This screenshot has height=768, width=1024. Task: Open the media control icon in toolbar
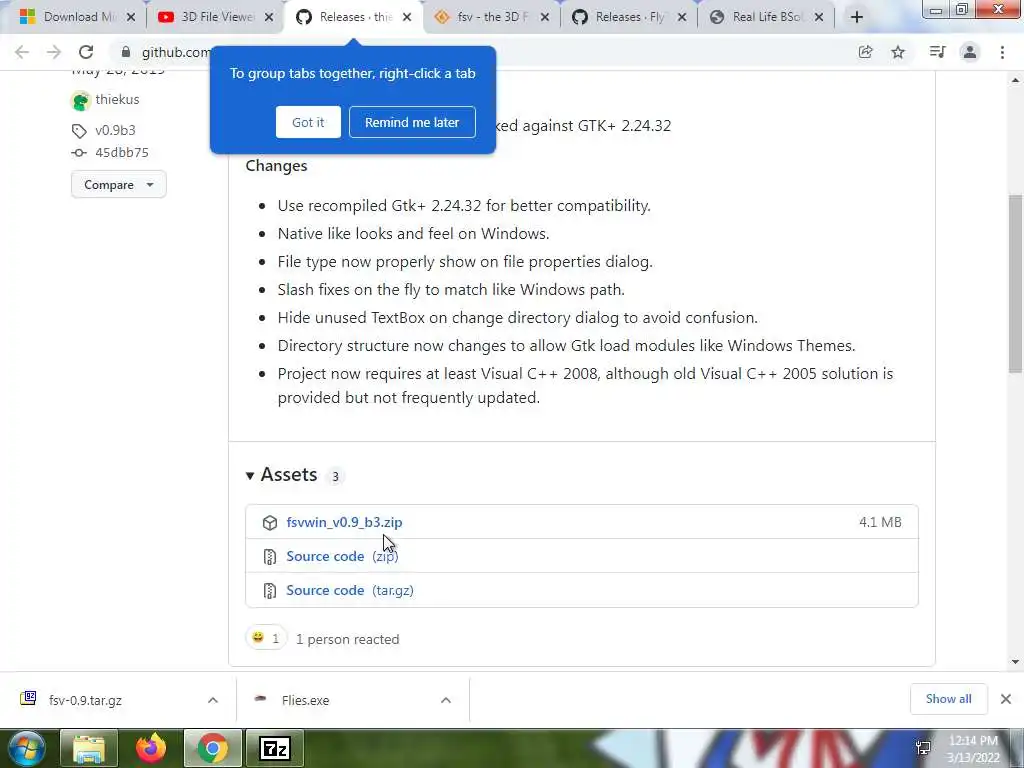click(937, 52)
